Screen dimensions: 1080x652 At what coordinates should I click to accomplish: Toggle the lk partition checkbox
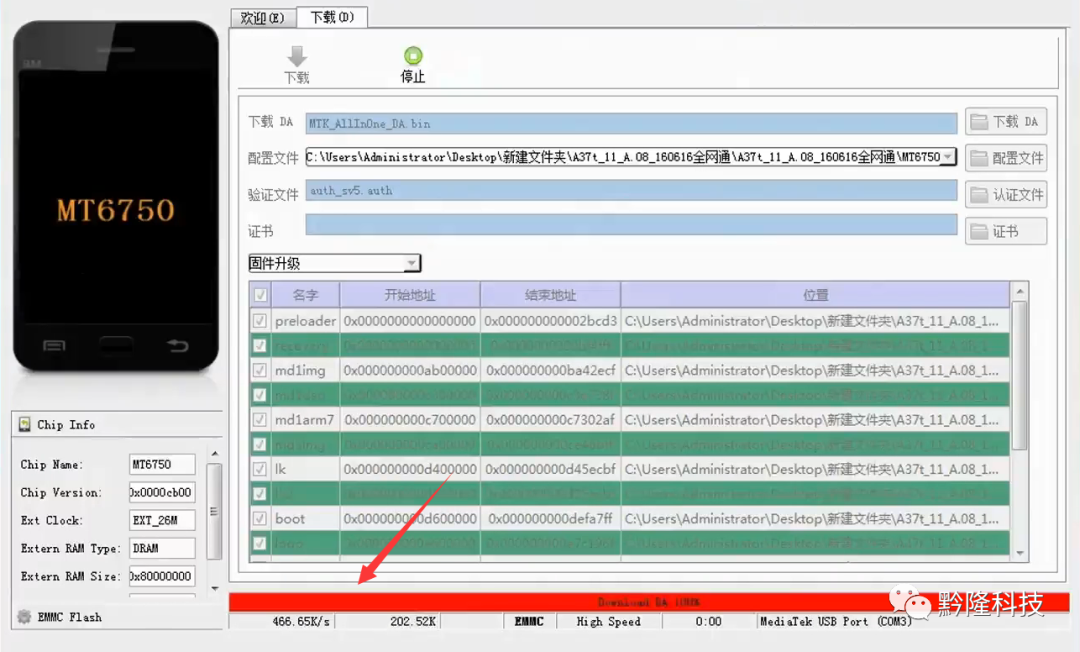[260, 469]
